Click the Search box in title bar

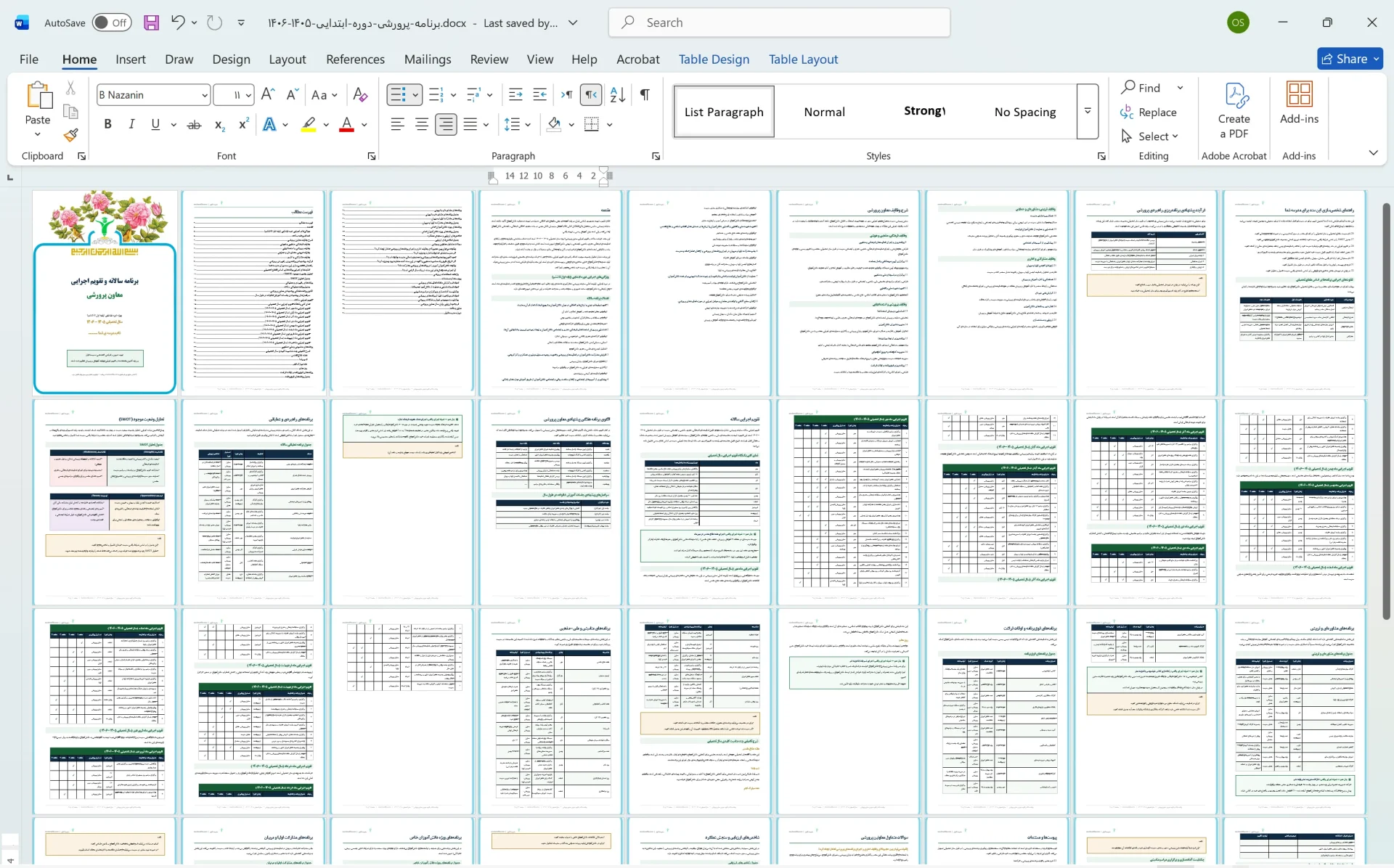[779, 22]
